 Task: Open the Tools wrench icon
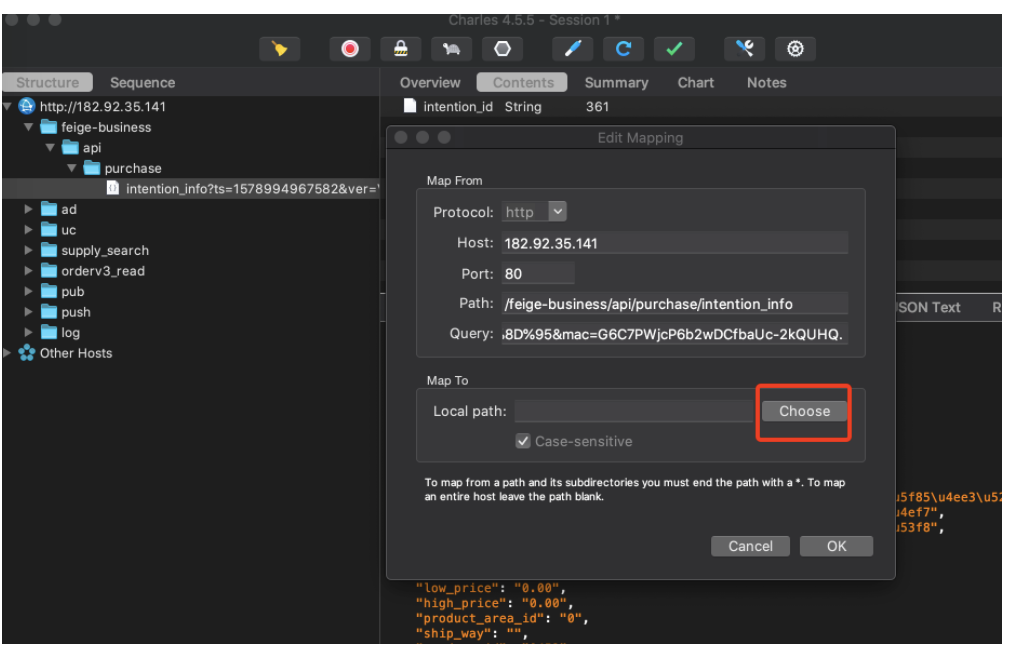click(x=745, y=49)
